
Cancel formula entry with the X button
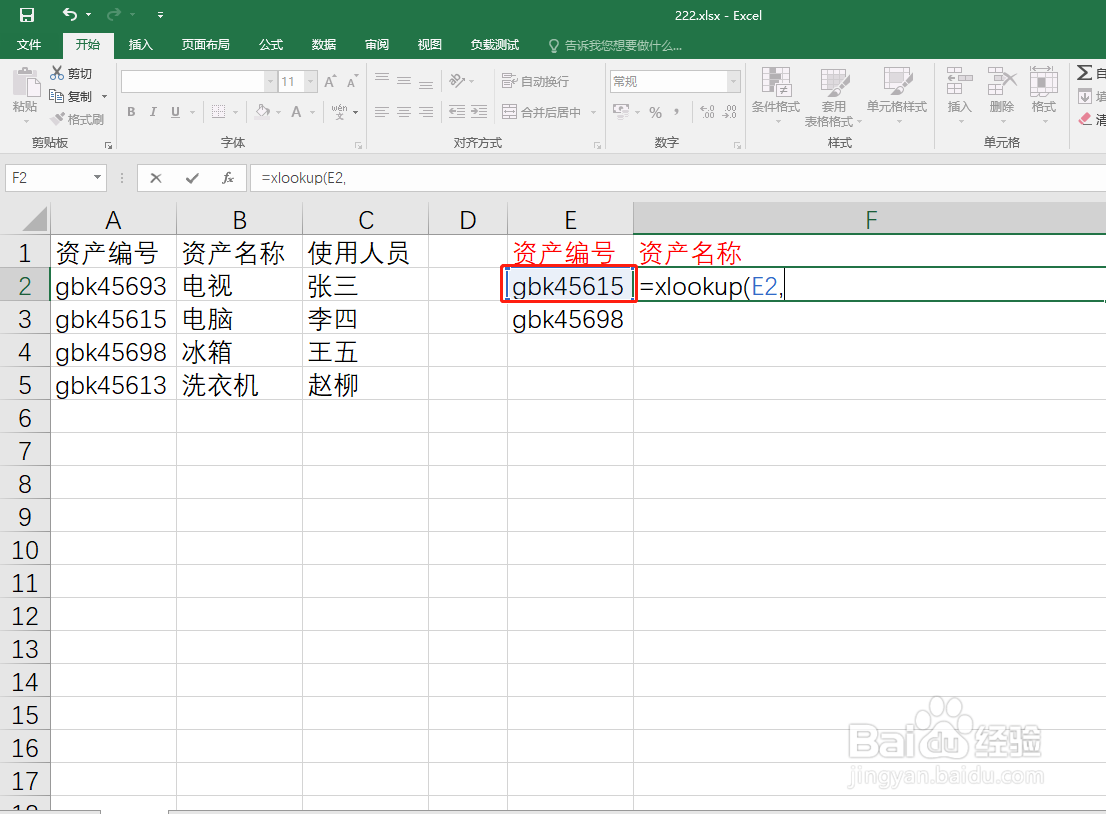(156, 177)
